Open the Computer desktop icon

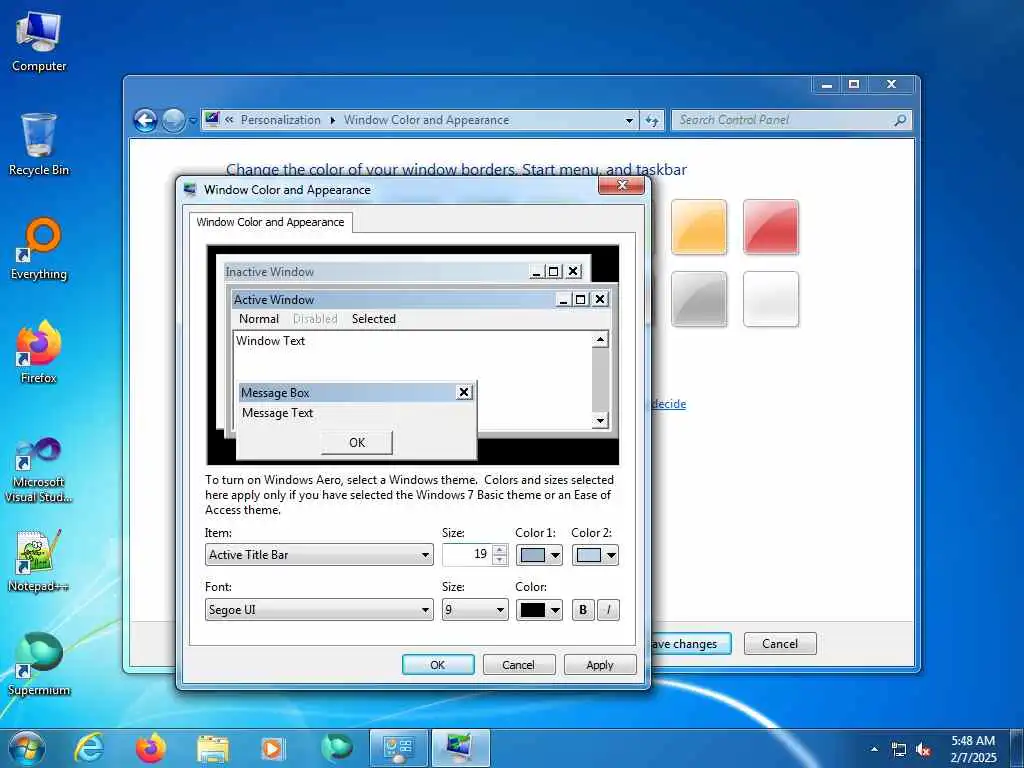(x=39, y=42)
